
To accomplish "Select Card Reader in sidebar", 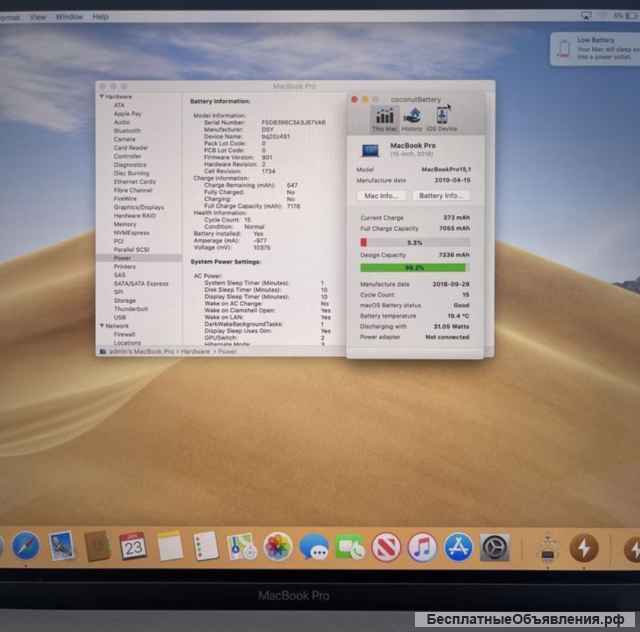I will 131,148.
